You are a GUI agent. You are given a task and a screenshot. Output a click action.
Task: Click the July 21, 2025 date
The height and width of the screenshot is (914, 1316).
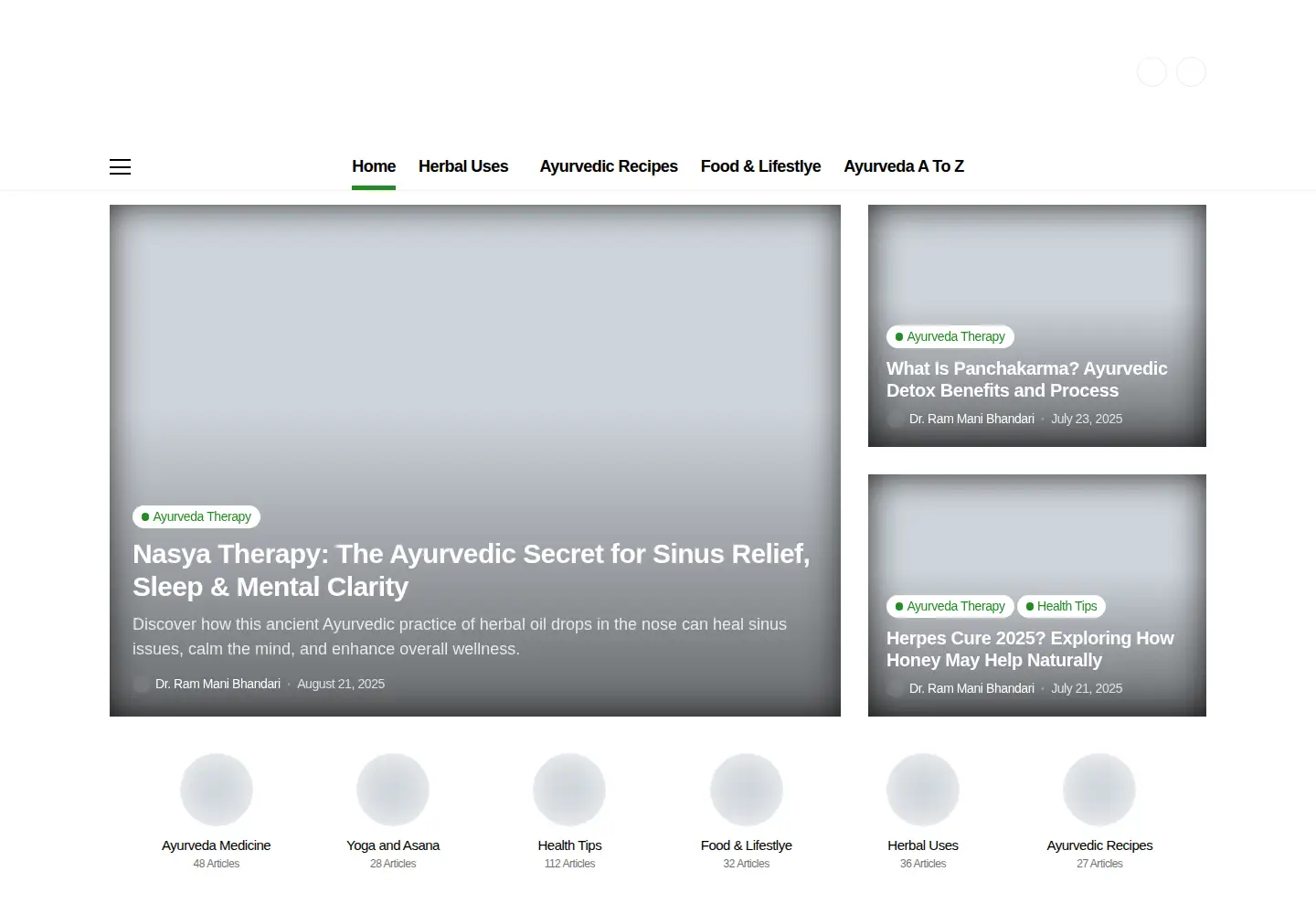(1087, 688)
